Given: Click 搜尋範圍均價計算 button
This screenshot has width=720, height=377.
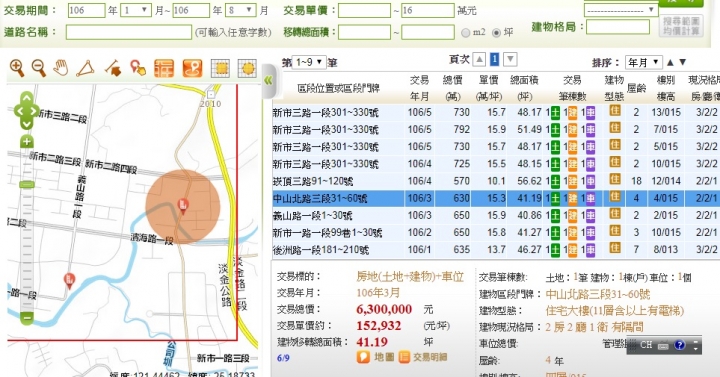Looking at the screenshot, I should [681, 25].
